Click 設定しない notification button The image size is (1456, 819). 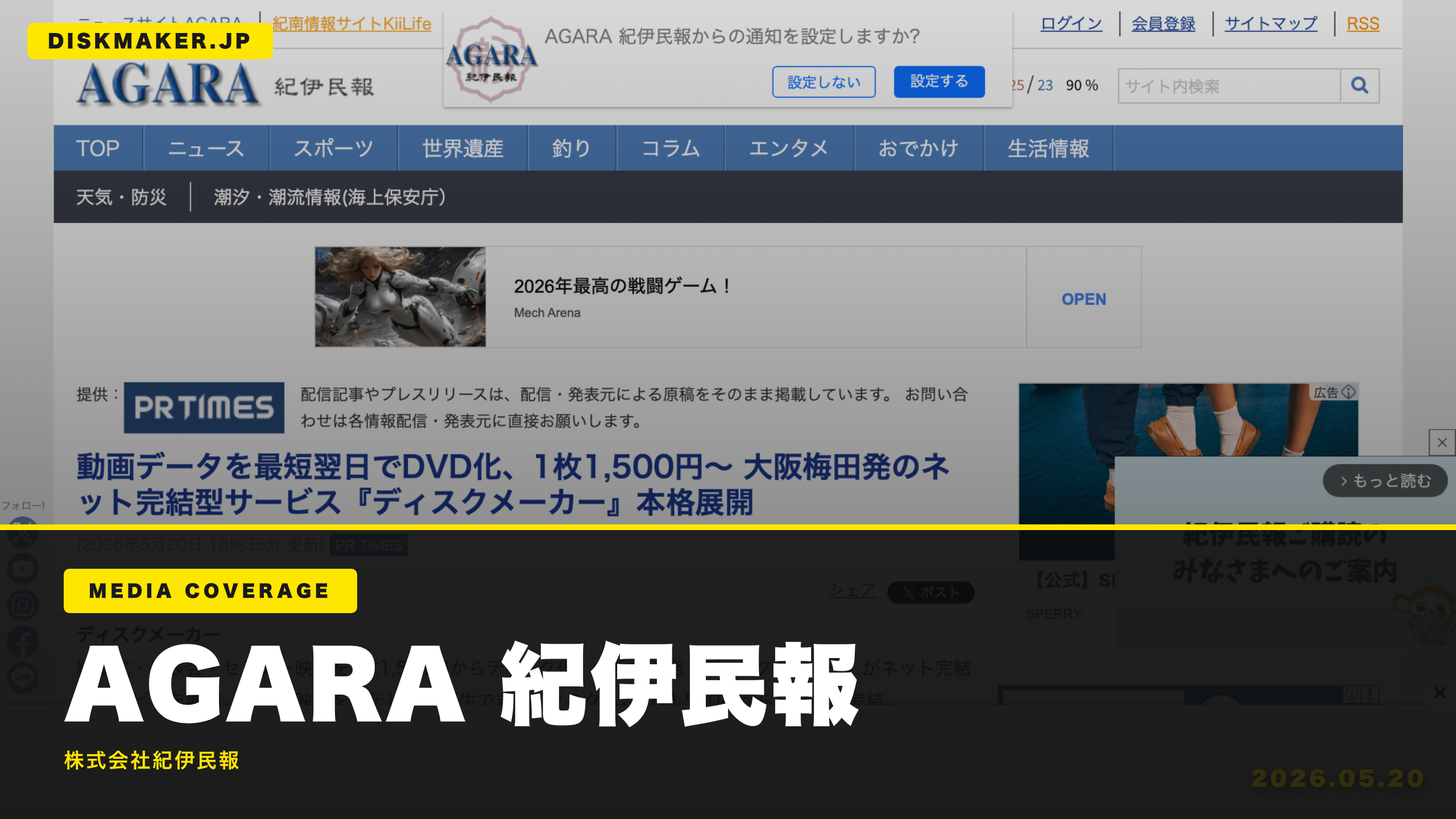pyautogui.click(x=824, y=82)
